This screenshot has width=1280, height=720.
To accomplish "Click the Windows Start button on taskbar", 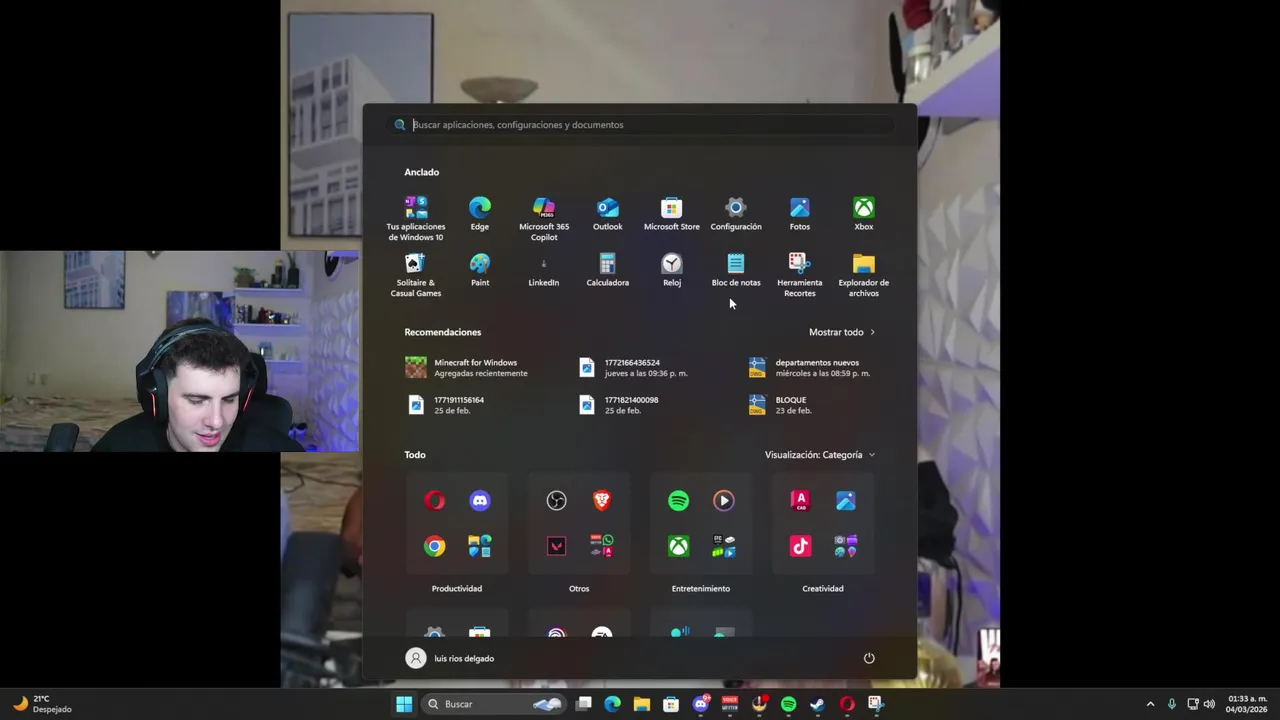I will [404, 704].
